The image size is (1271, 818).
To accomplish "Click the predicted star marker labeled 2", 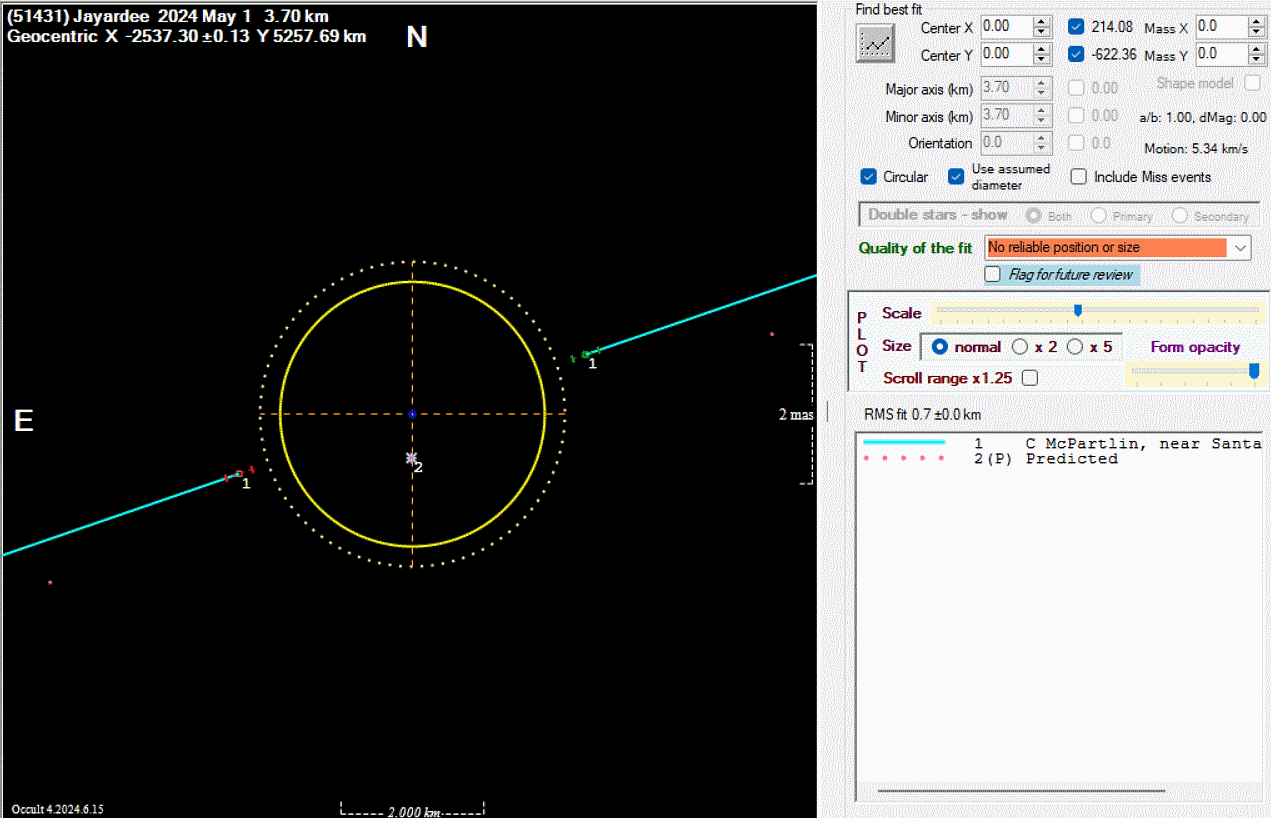I will click(411, 458).
